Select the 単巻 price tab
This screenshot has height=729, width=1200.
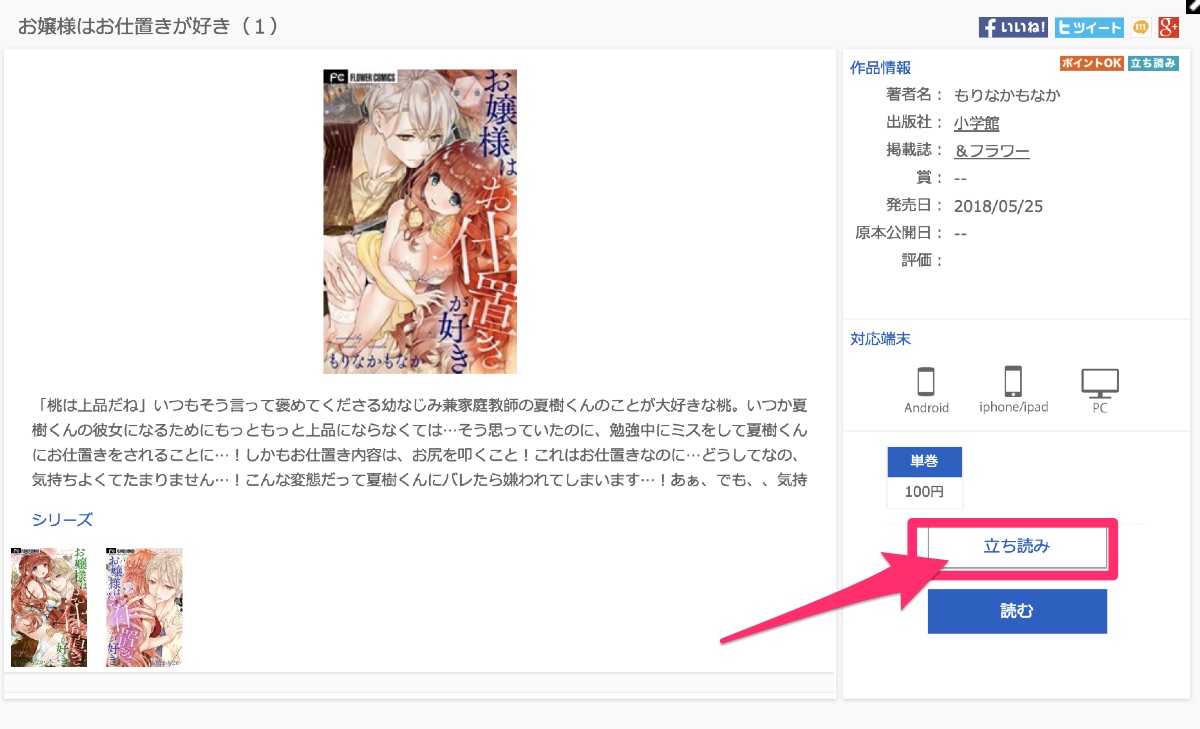click(924, 461)
